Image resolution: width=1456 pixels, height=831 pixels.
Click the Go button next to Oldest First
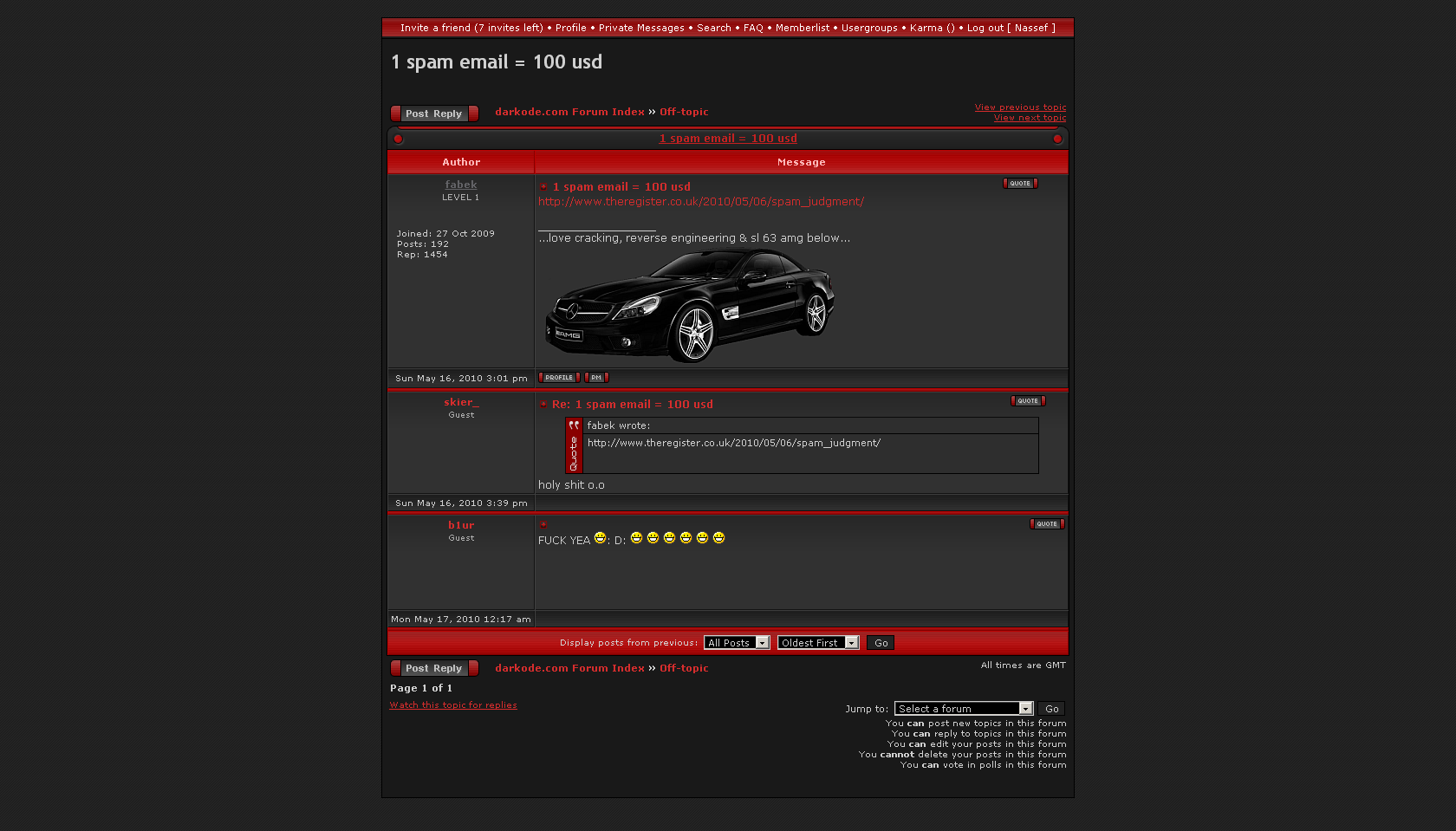(881, 643)
